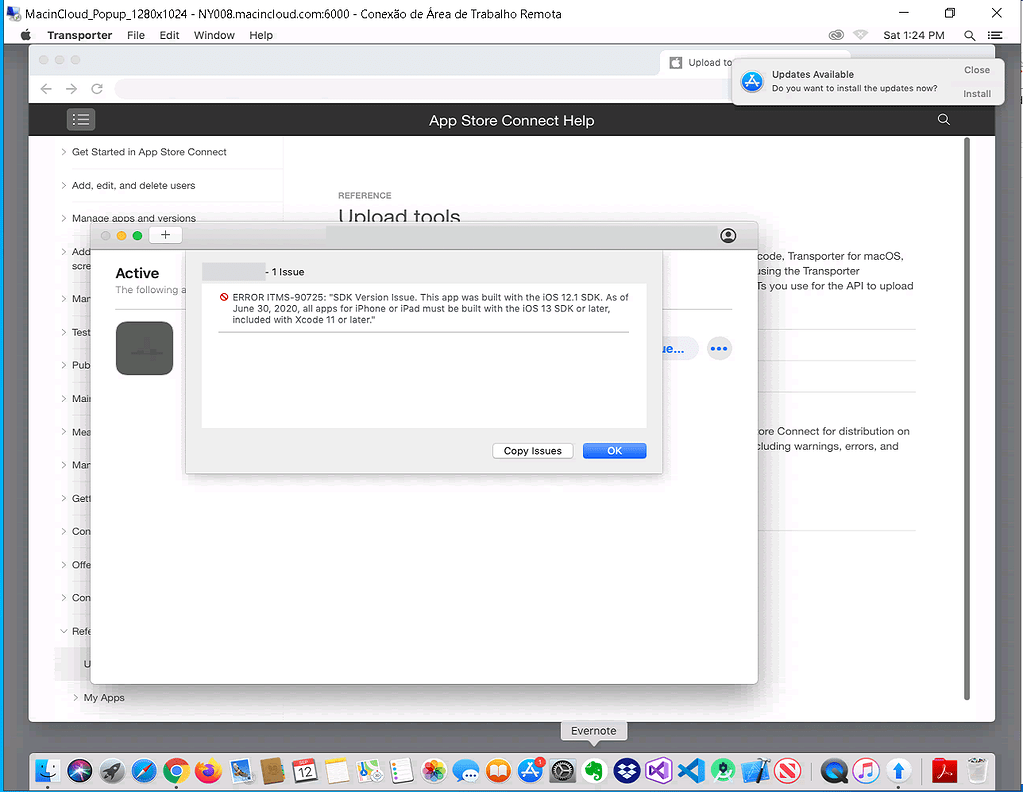Click the browser reload icon

[97, 89]
